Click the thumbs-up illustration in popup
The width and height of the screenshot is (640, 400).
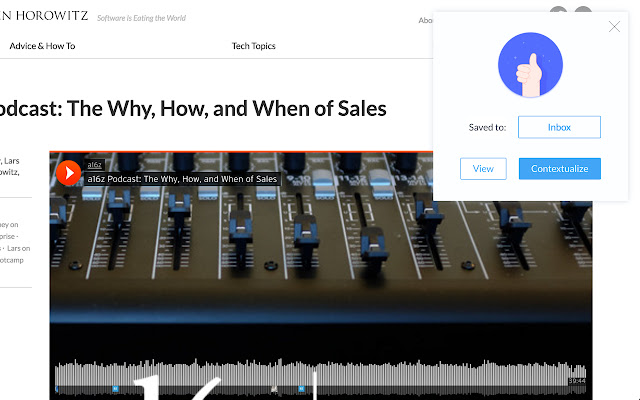click(530, 65)
